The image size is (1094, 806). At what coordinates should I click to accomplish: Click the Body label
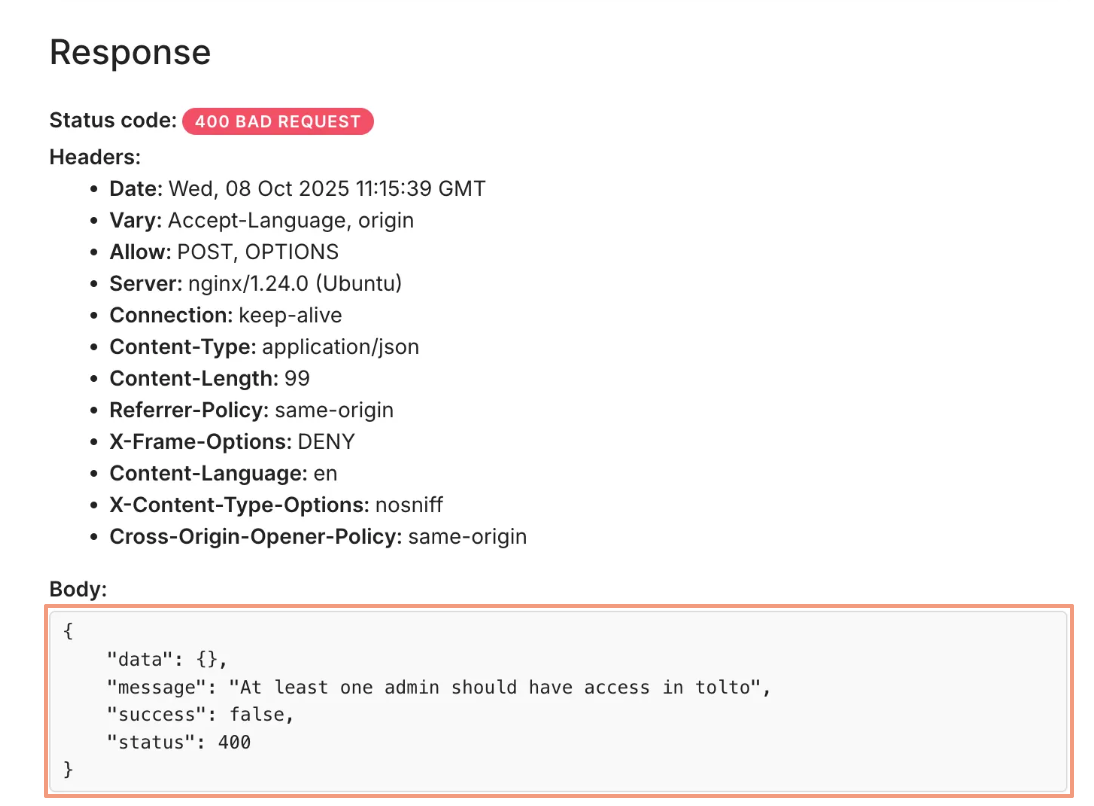click(78, 590)
